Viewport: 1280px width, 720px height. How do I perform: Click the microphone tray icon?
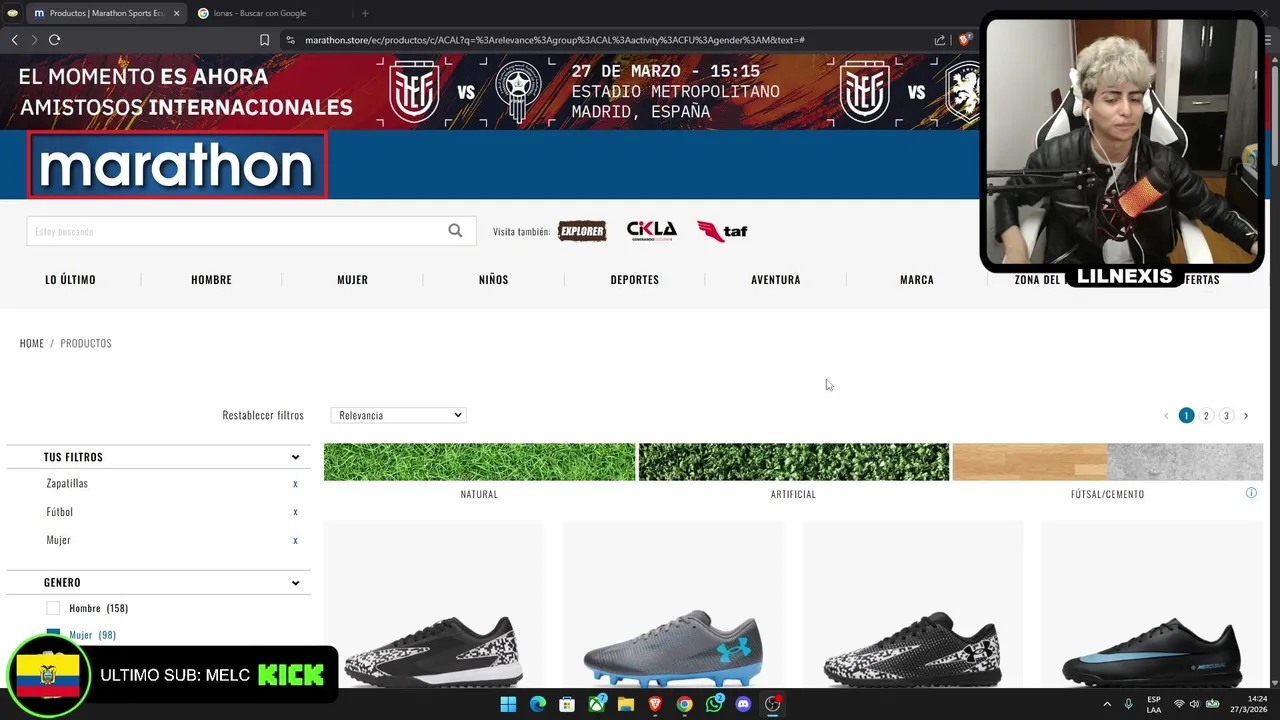(1129, 704)
